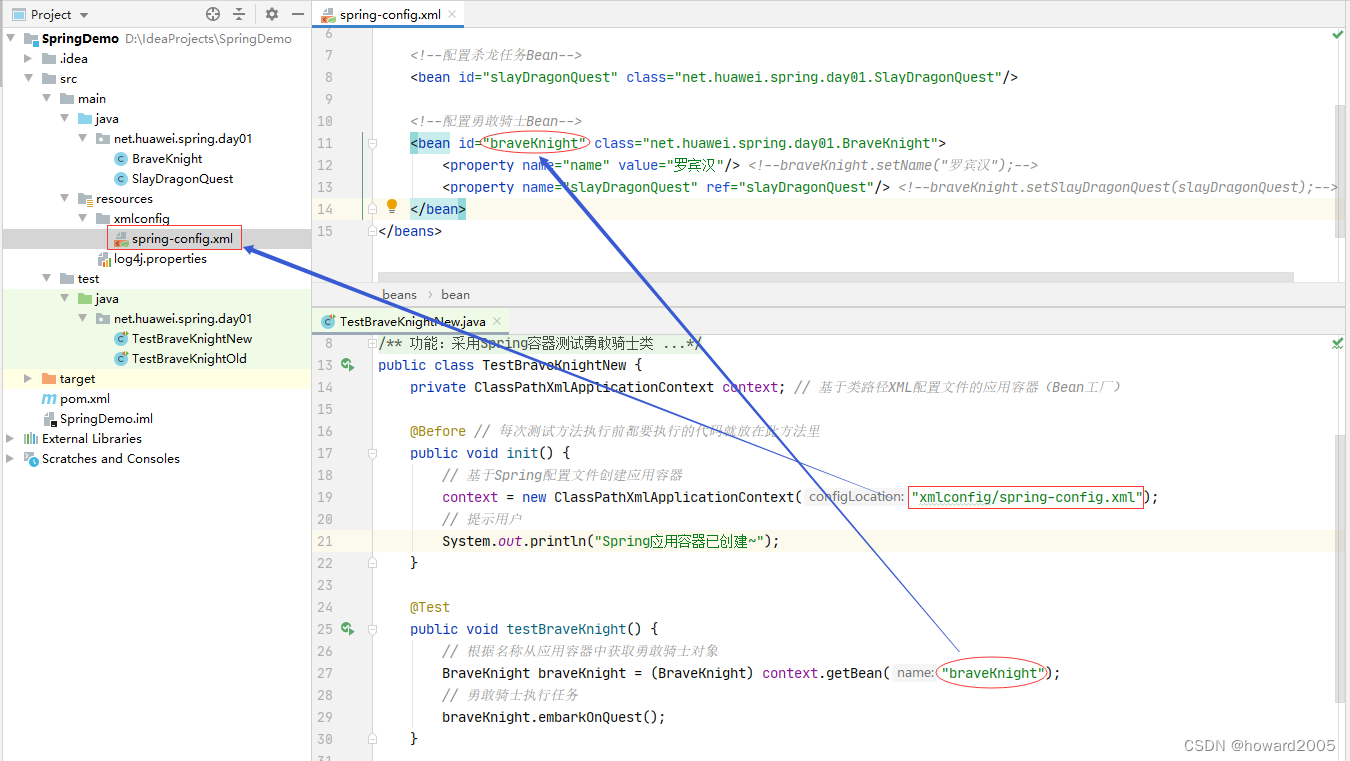Click the @Test annotation
Screen dimensions: 1350x761
pos(430,607)
